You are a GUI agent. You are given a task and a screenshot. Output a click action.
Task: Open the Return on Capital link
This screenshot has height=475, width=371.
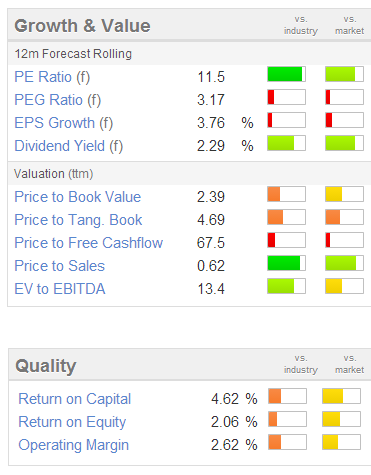tap(75, 399)
